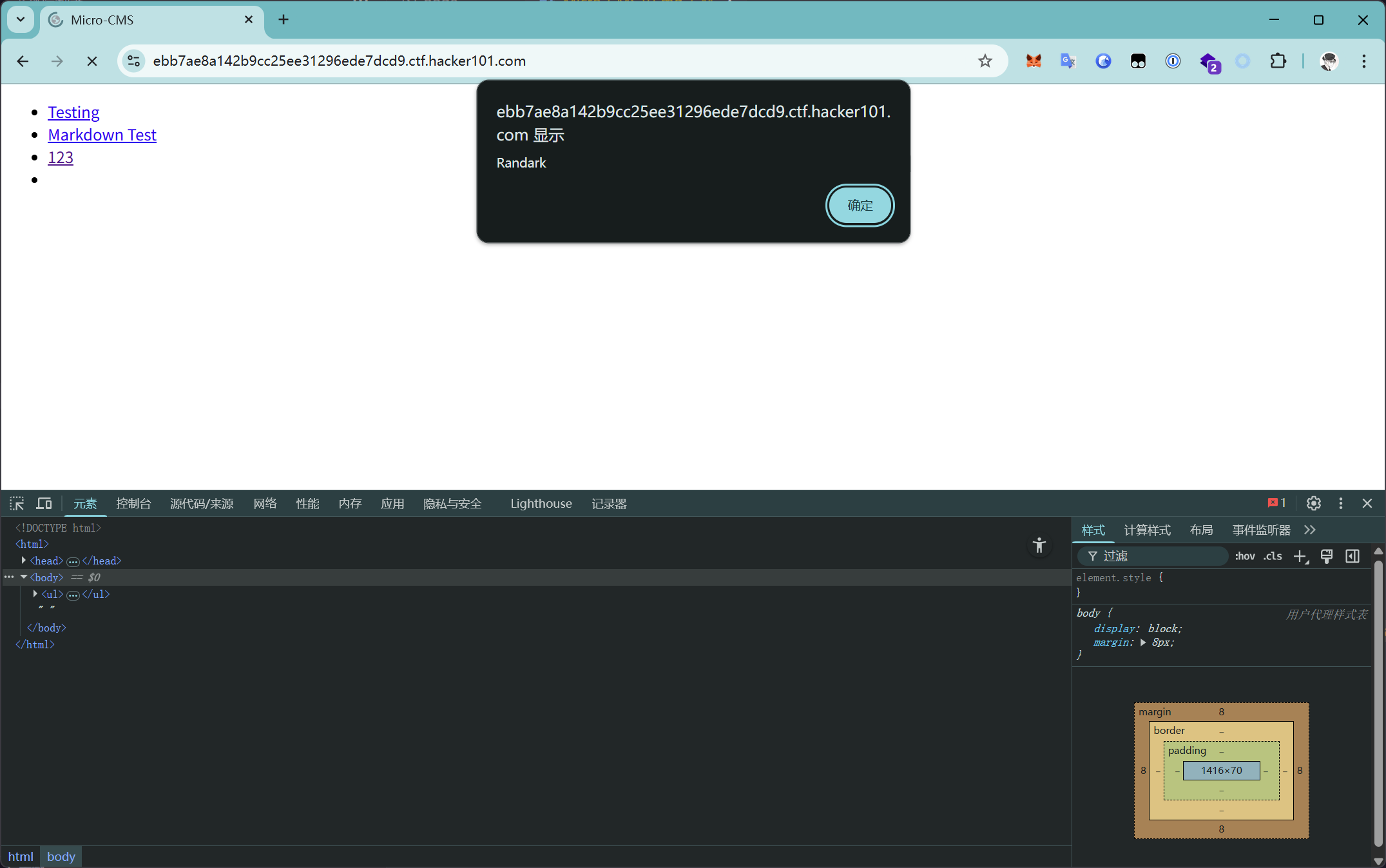Switch to the 应用 tab
1386x868 pixels.
pos(392,503)
